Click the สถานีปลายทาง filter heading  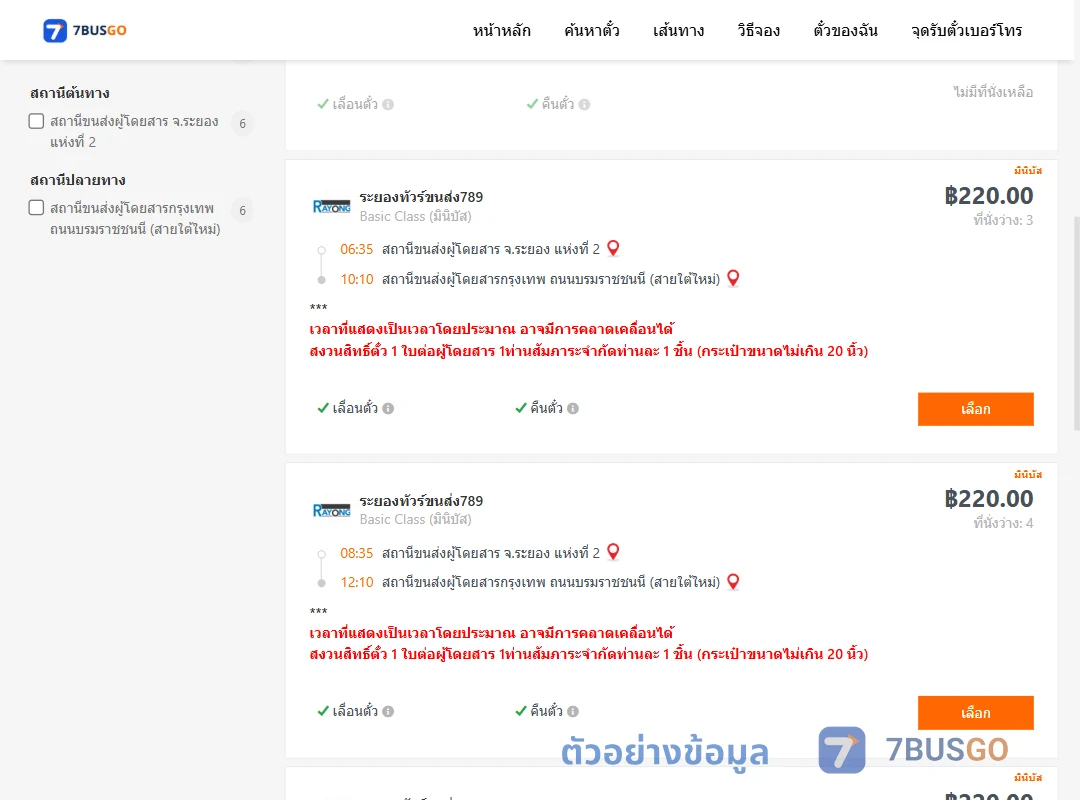tap(77, 180)
